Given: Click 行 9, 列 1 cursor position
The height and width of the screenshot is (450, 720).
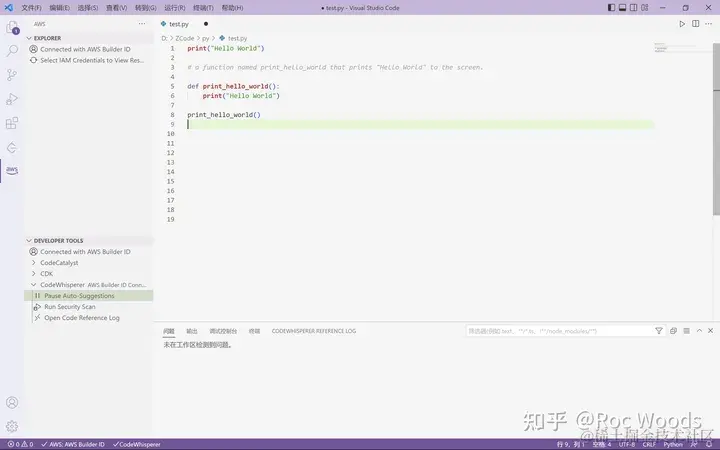Looking at the screenshot, I should pos(571,444).
